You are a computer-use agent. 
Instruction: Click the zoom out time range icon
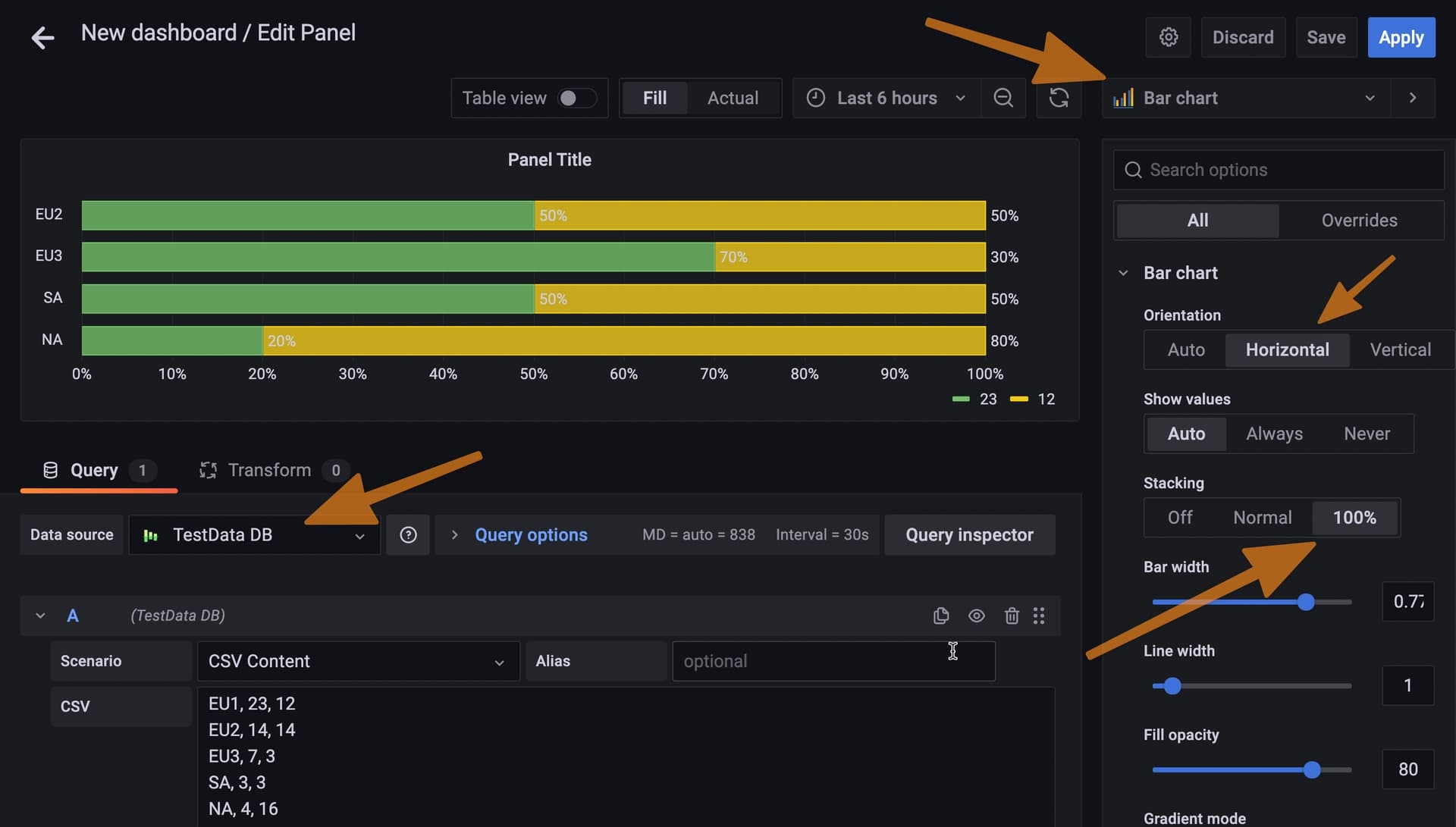[1003, 98]
